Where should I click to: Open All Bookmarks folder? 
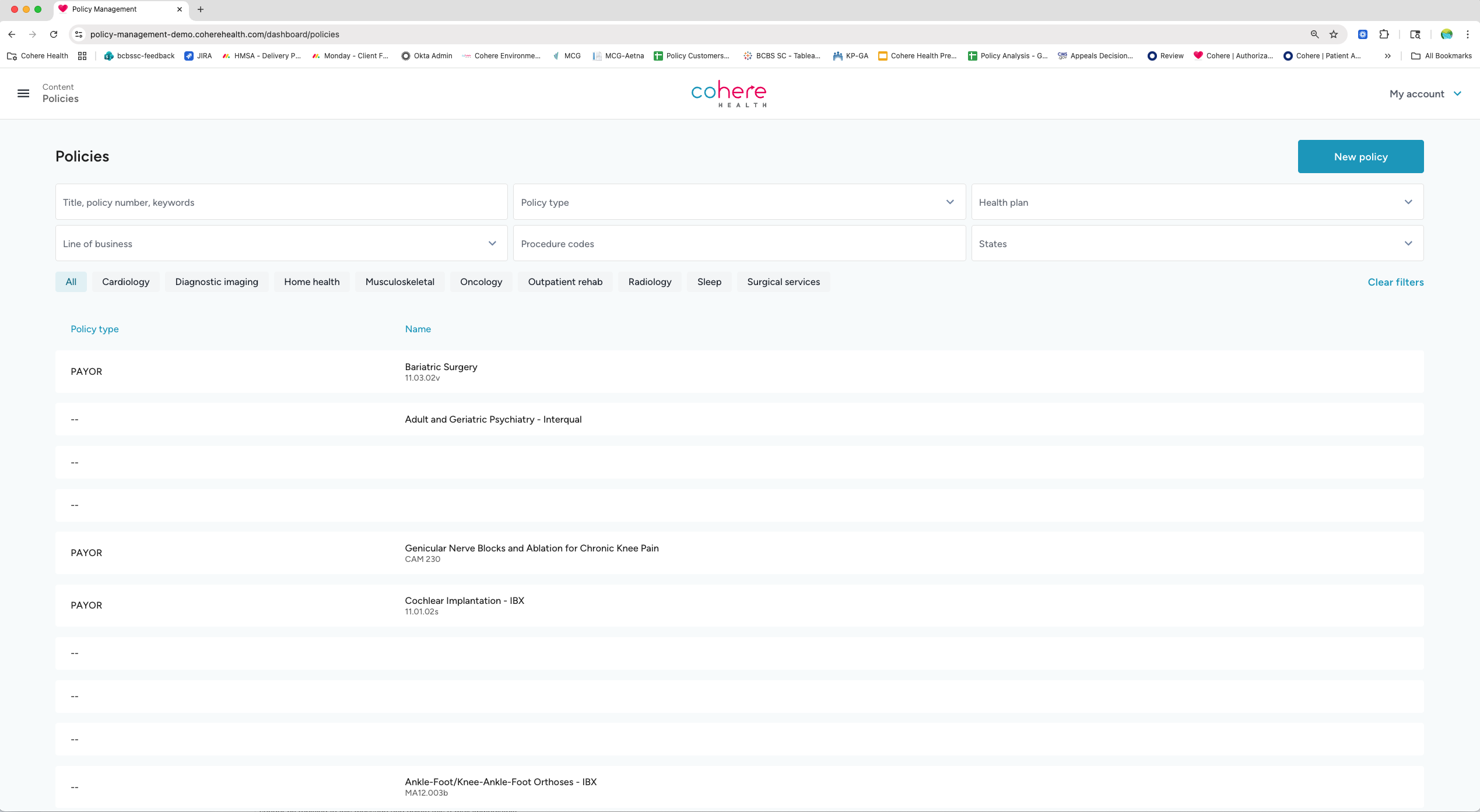pyautogui.click(x=1442, y=56)
